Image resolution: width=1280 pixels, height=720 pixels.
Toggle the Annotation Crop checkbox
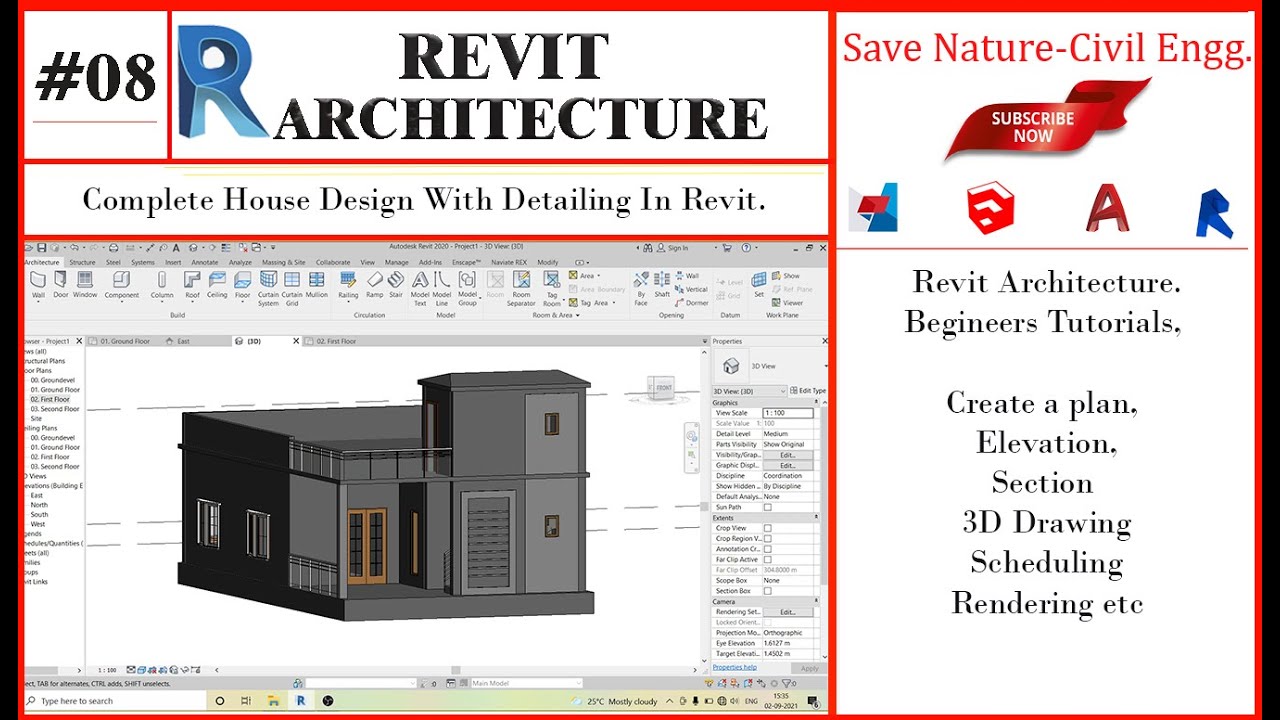[768, 549]
